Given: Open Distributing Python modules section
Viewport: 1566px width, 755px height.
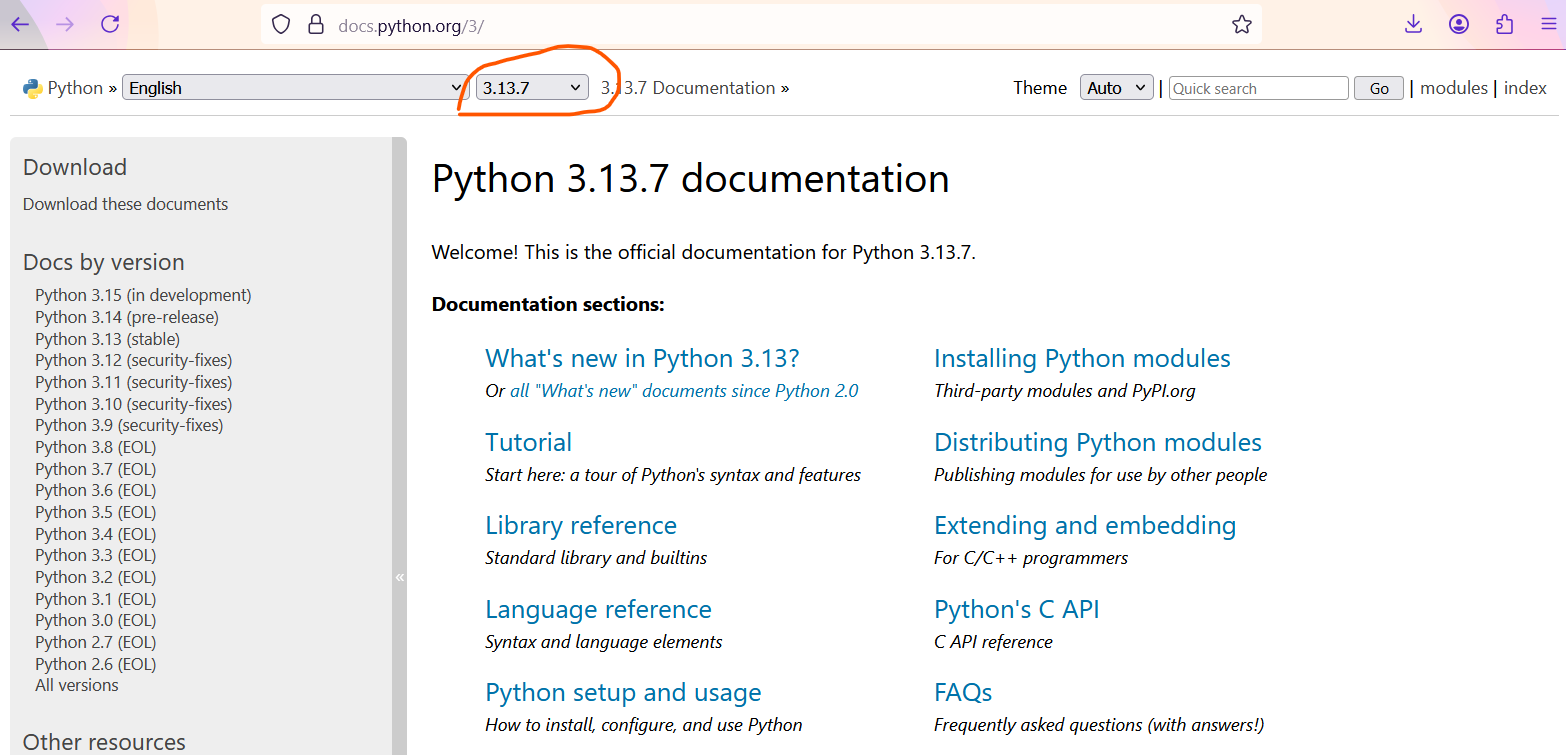Looking at the screenshot, I should 1098,442.
